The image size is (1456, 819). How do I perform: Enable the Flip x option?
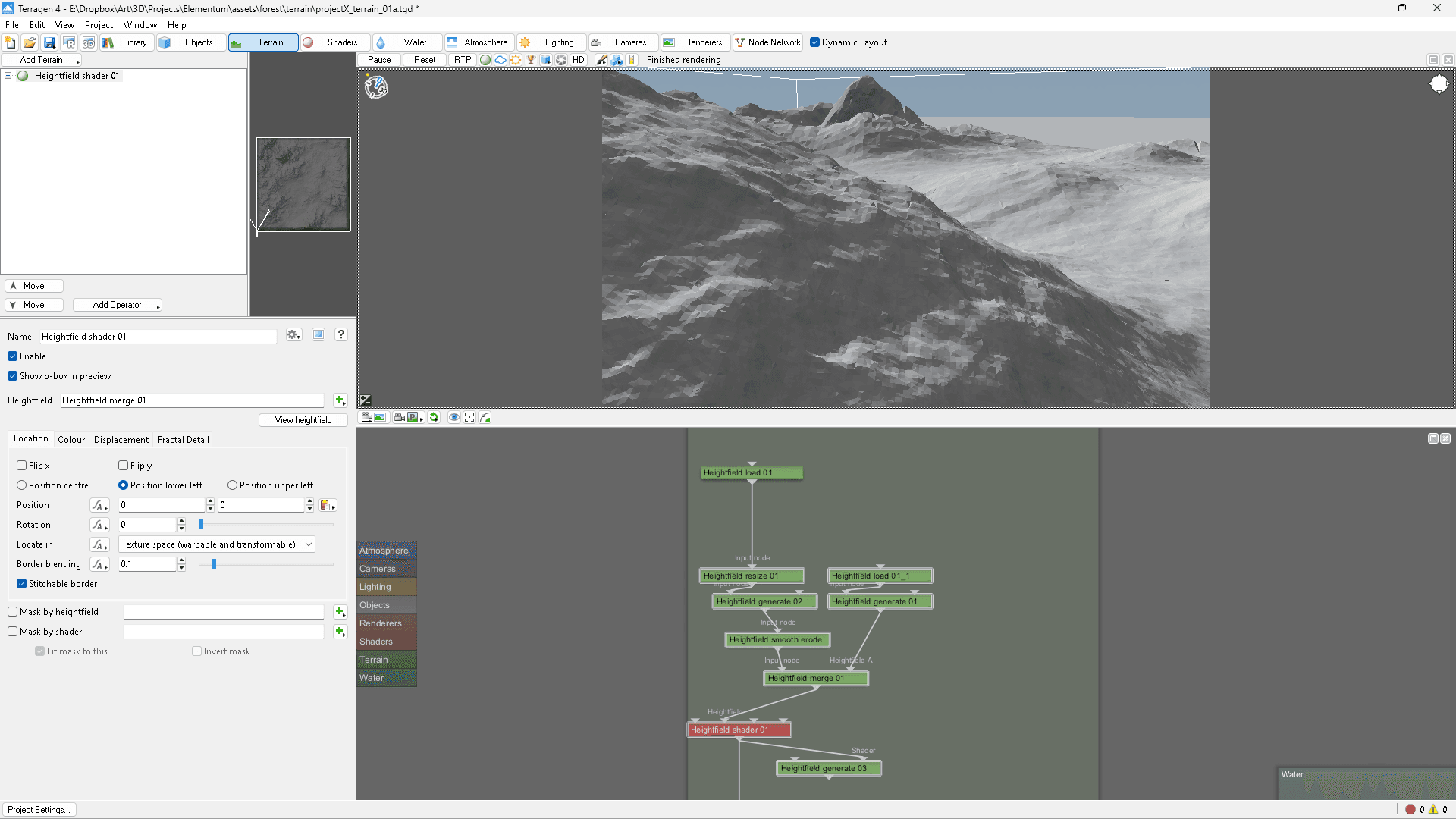pos(22,465)
